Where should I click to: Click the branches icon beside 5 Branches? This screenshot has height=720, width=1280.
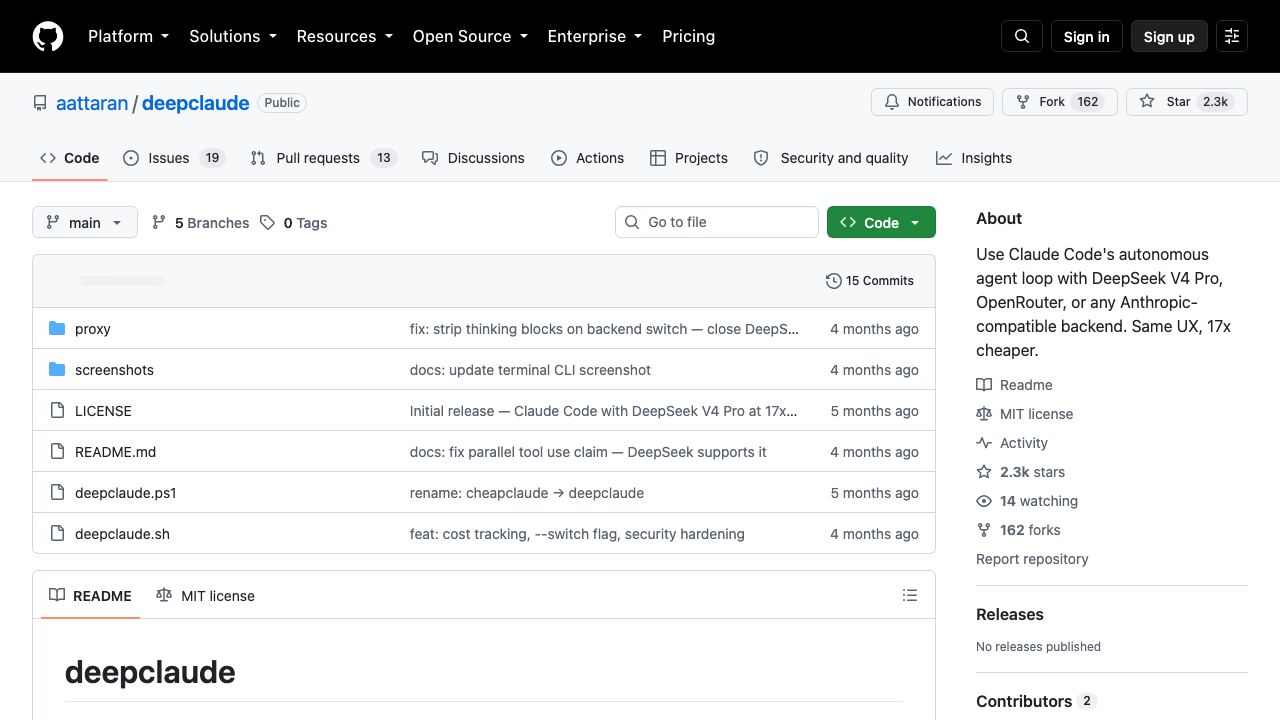(159, 223)
